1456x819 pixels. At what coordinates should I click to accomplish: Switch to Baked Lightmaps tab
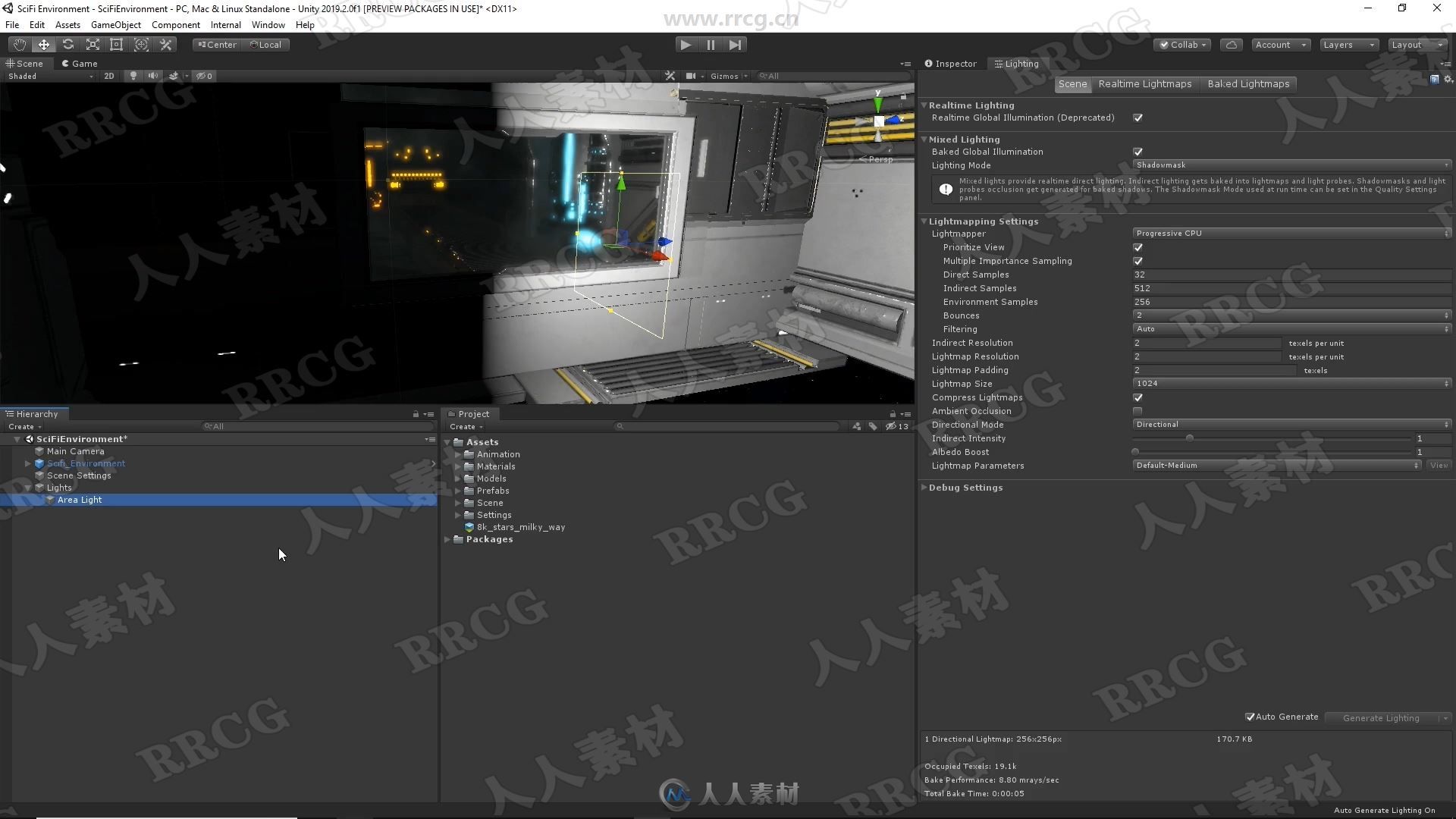tap(1248, 83)
